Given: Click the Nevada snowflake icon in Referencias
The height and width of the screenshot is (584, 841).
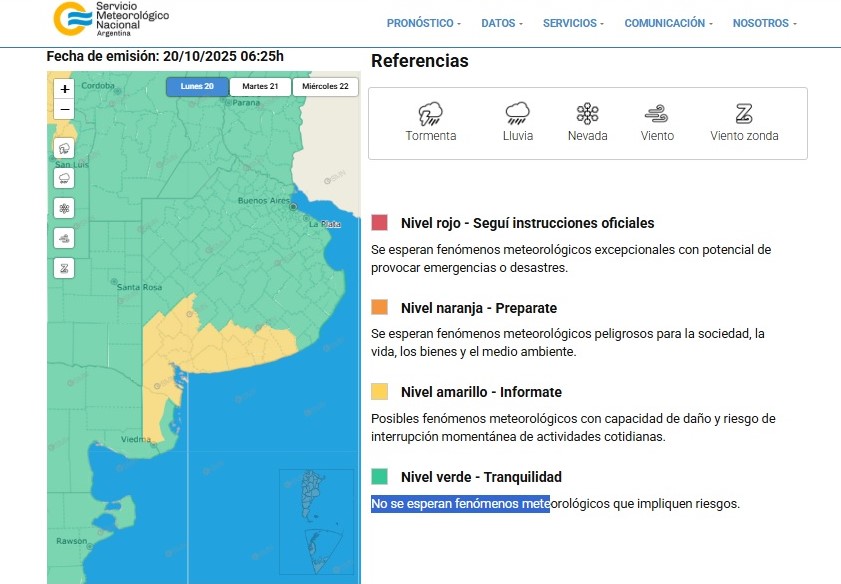Looking at the screenshot, I should point(587,113).
